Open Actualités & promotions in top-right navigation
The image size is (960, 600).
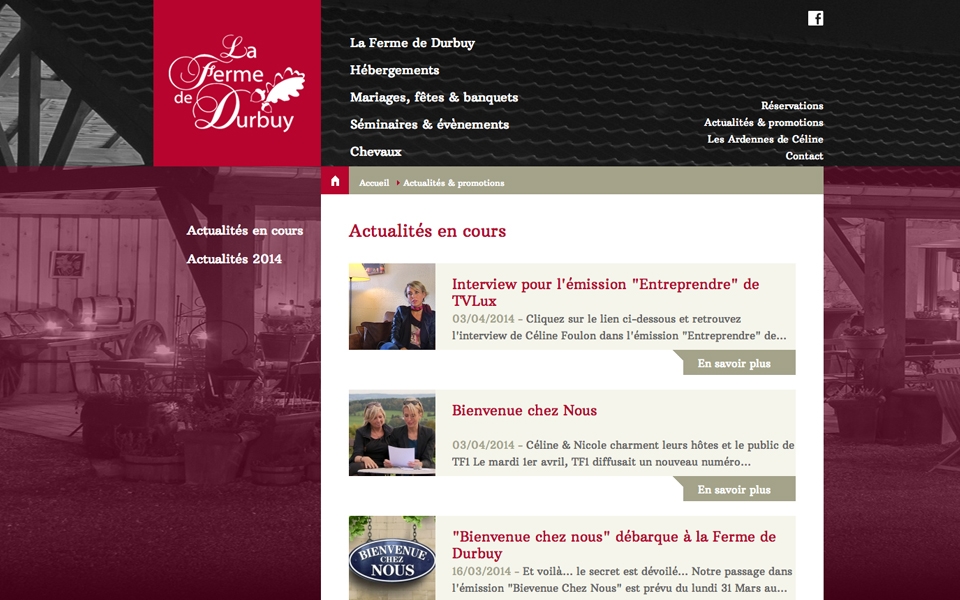click(x=763, y=122)
